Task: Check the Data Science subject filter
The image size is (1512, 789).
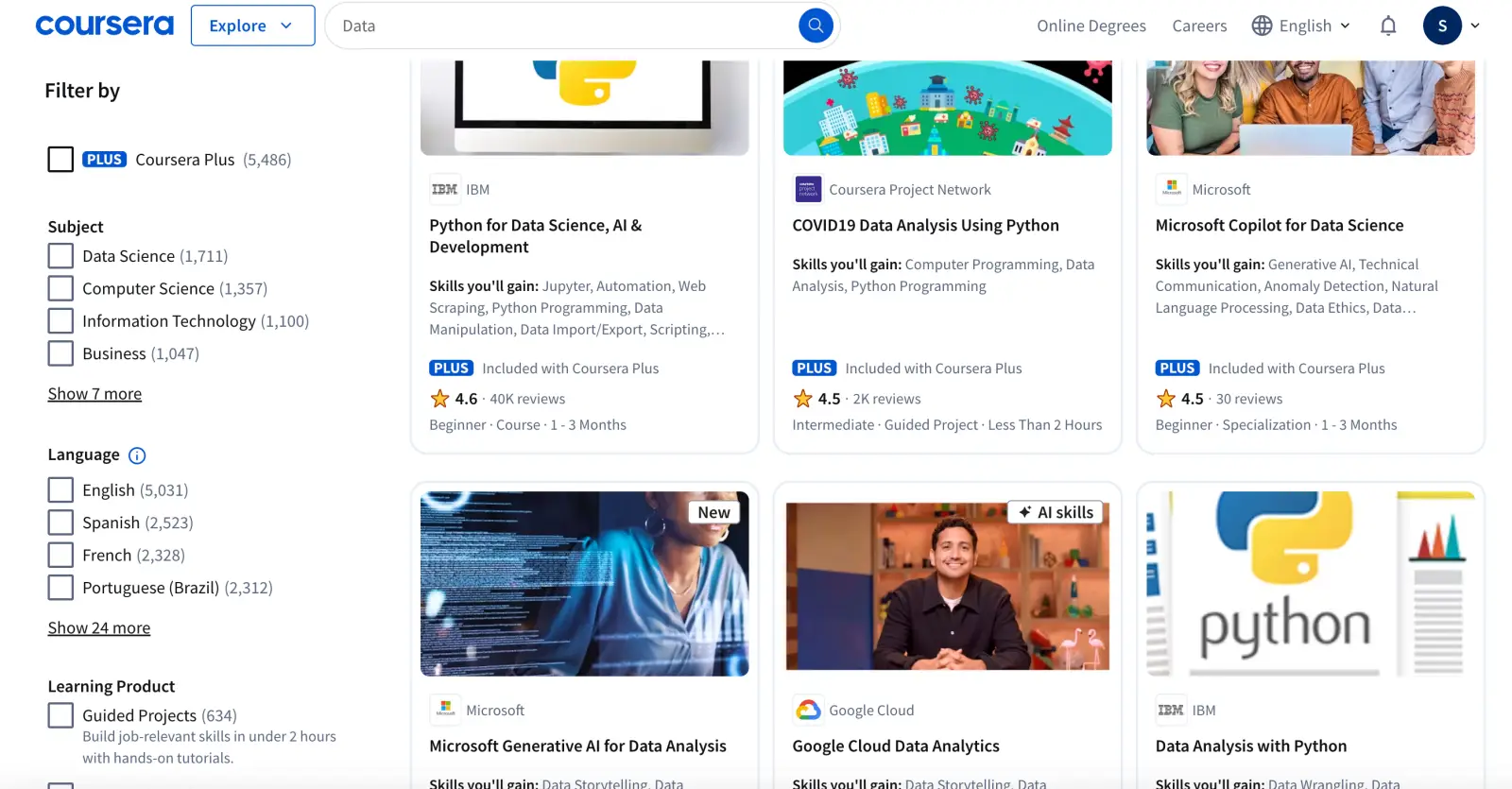Action: coord(60,256)
